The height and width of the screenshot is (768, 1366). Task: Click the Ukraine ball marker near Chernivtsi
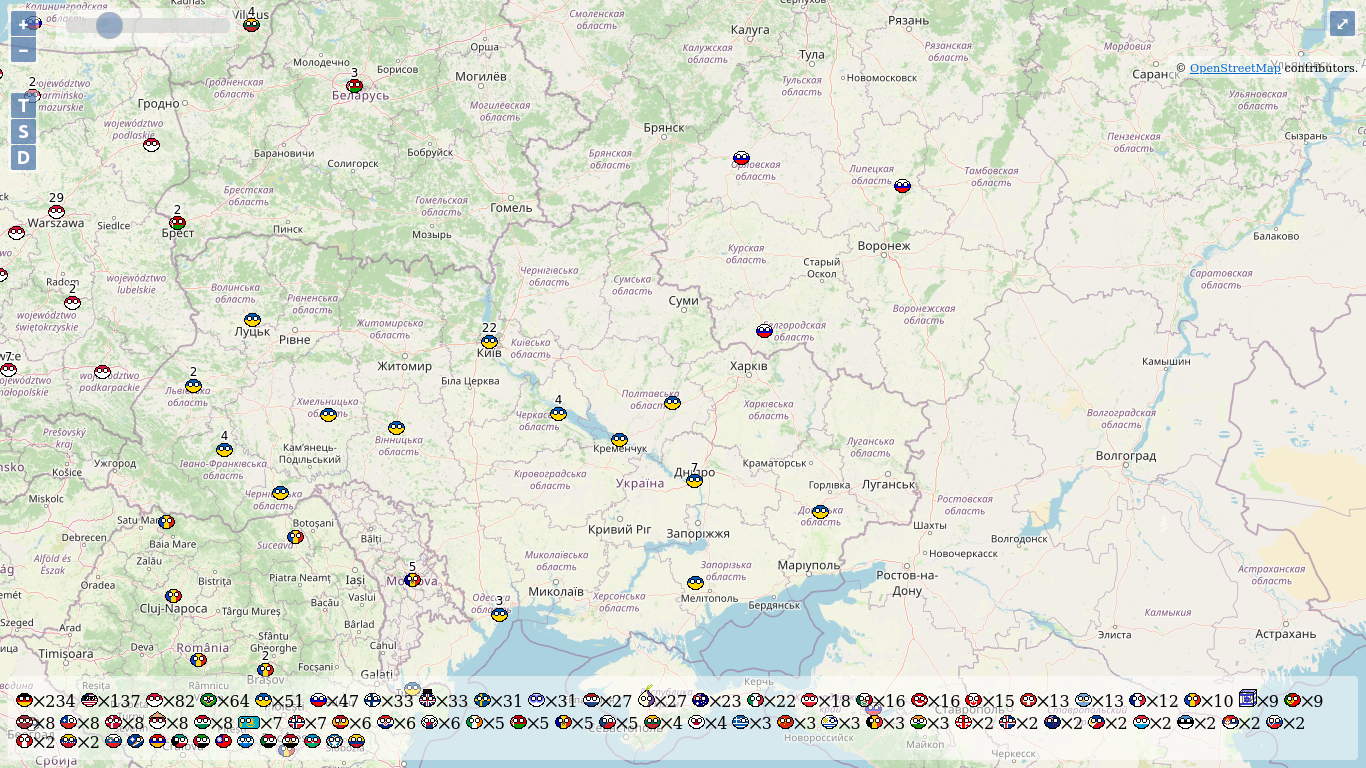[281, 493]
